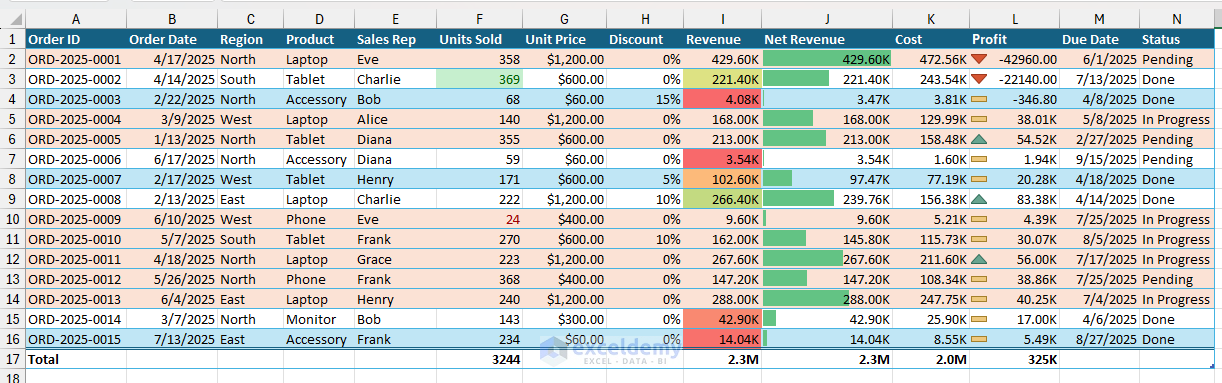Click the yellow dash icon beside 17.00K
Image resolution: width=1222 pixels, height=383 pixels.
(x=979, y=319)
